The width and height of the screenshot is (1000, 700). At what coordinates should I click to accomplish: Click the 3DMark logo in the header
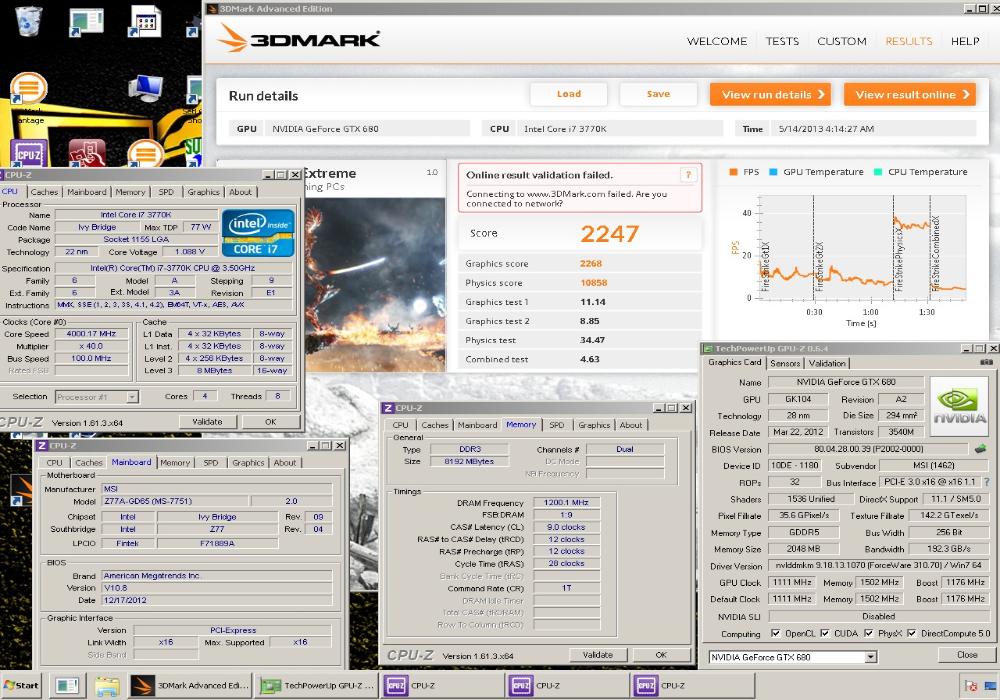(x=298, y=38)
